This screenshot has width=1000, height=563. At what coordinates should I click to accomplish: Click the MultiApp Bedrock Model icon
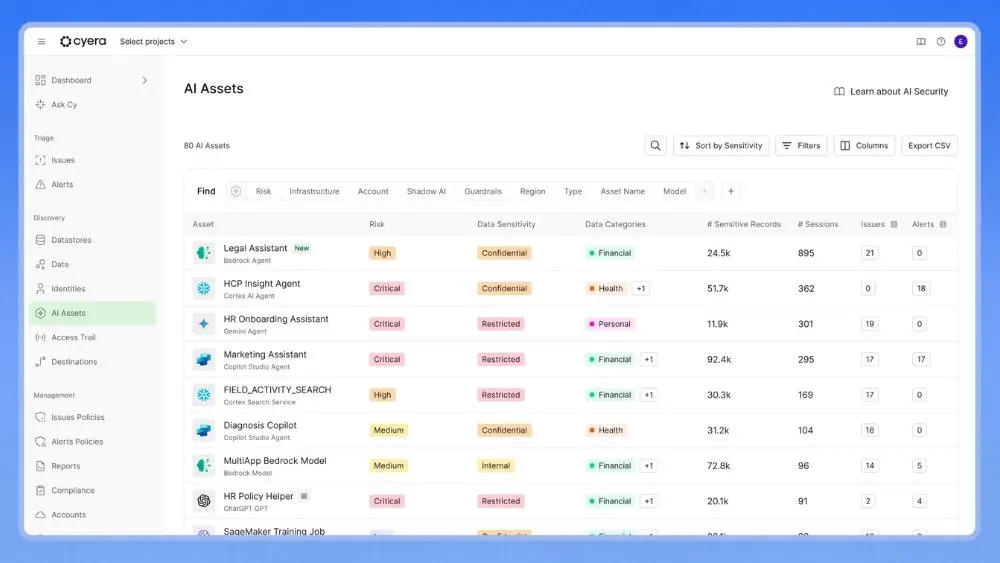pos(203,466)
